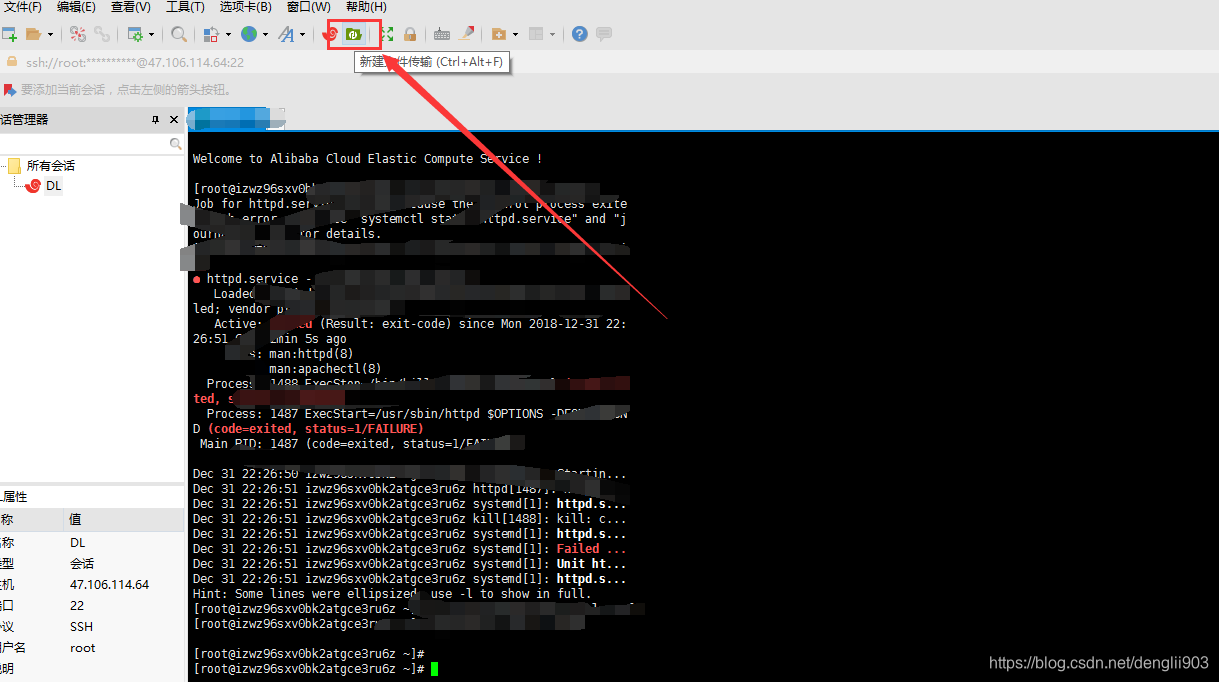Screen dimensions: 1219x682
Task: Open the keyboard key mapping icon
Action: click(442, 34)
